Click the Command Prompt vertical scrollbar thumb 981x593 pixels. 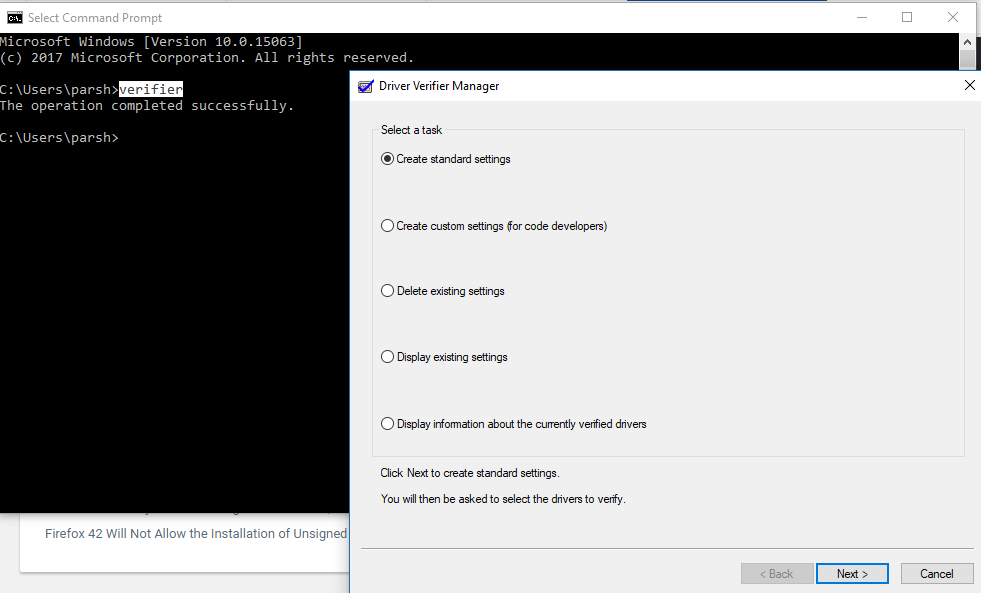click(x=967, y=60)
